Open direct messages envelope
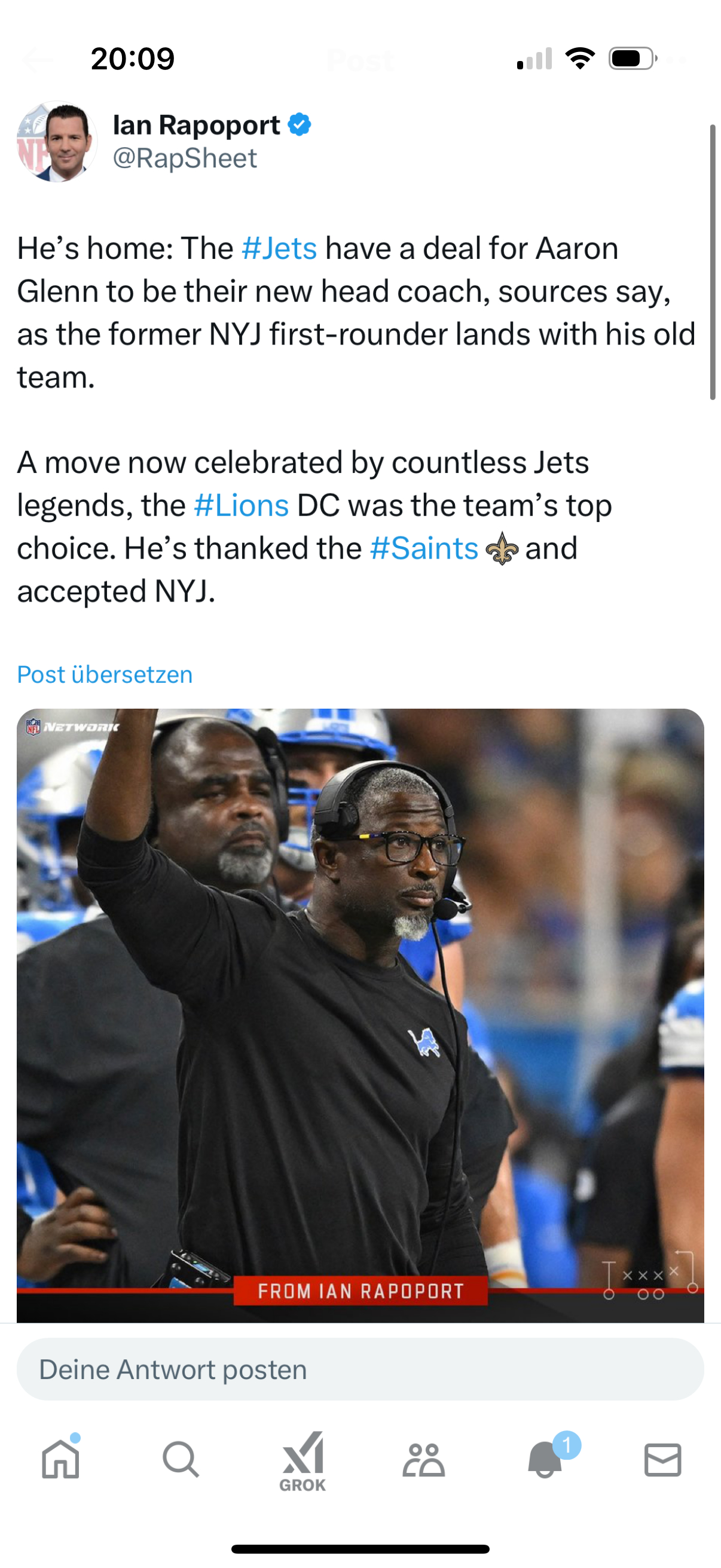This screenshot has width=721, height=1568. [x=662, y=1460]
